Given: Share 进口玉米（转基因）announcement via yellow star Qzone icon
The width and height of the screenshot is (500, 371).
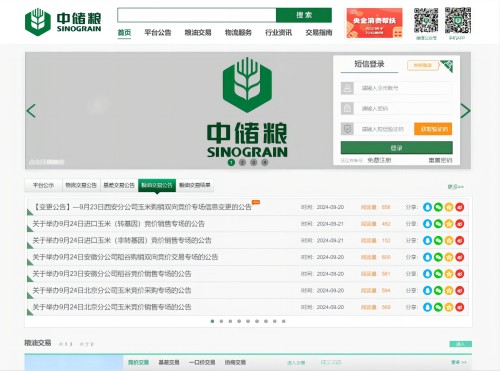Looking at the screenshot, I should click(x=449, y=224).
